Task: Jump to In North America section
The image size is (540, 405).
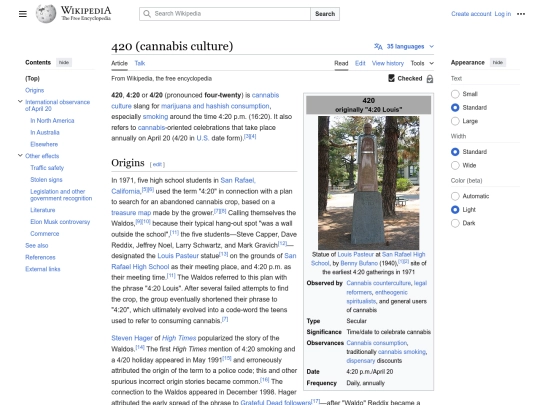Action: coord(52,121)
